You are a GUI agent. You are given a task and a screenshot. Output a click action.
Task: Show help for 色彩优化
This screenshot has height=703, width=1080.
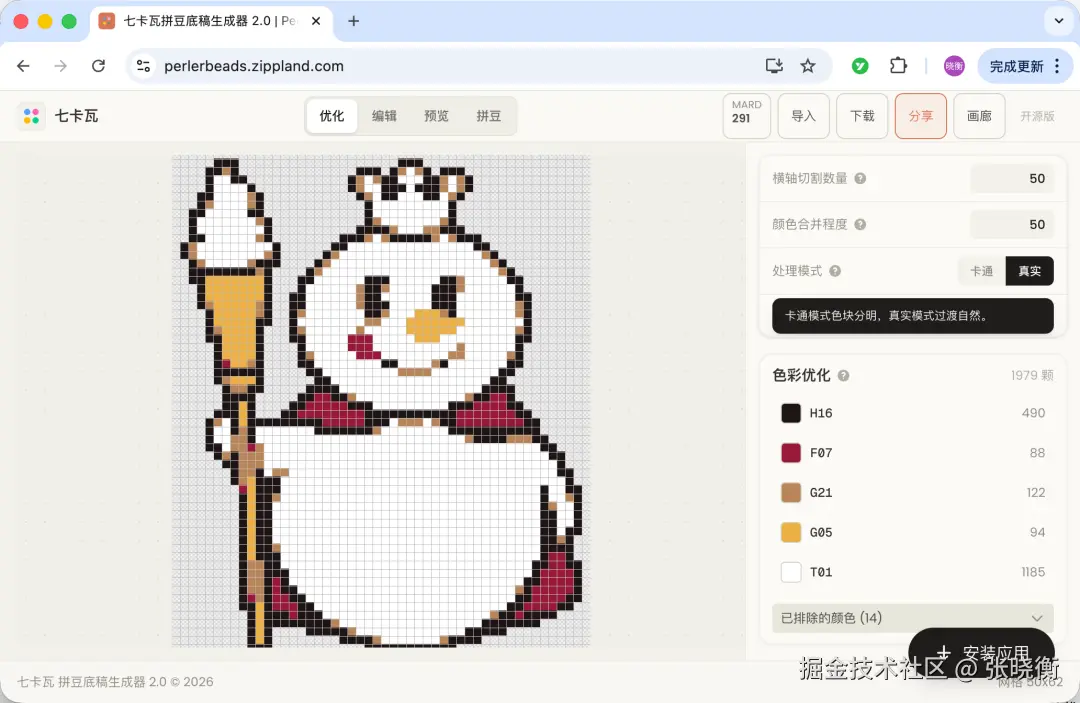843,375
